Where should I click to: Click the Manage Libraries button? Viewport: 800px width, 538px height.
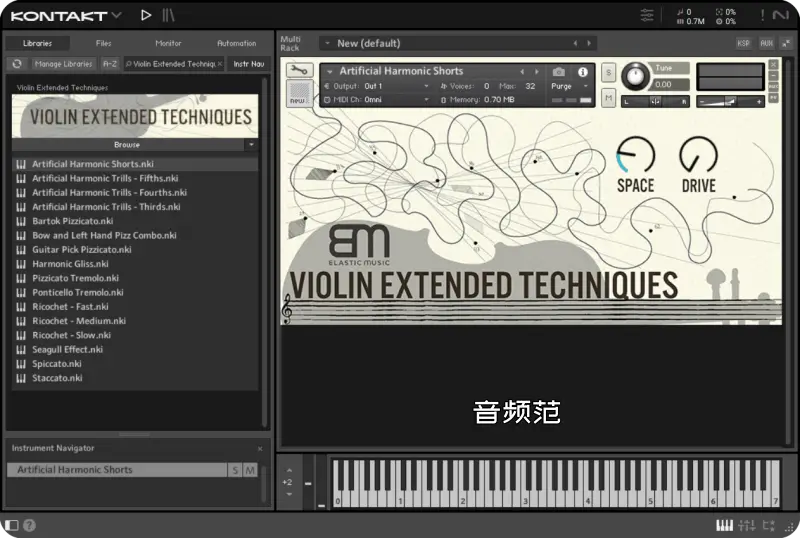[x=63, y=64]
